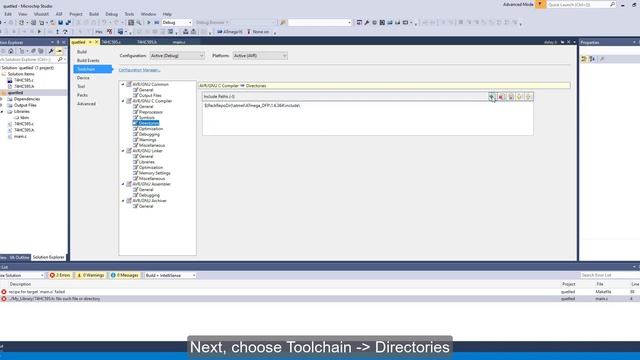The width and height of the screenshot is (640, 360).
Task: Select the Device settings page
Action: pyautogui.click(x=83, y=78)
